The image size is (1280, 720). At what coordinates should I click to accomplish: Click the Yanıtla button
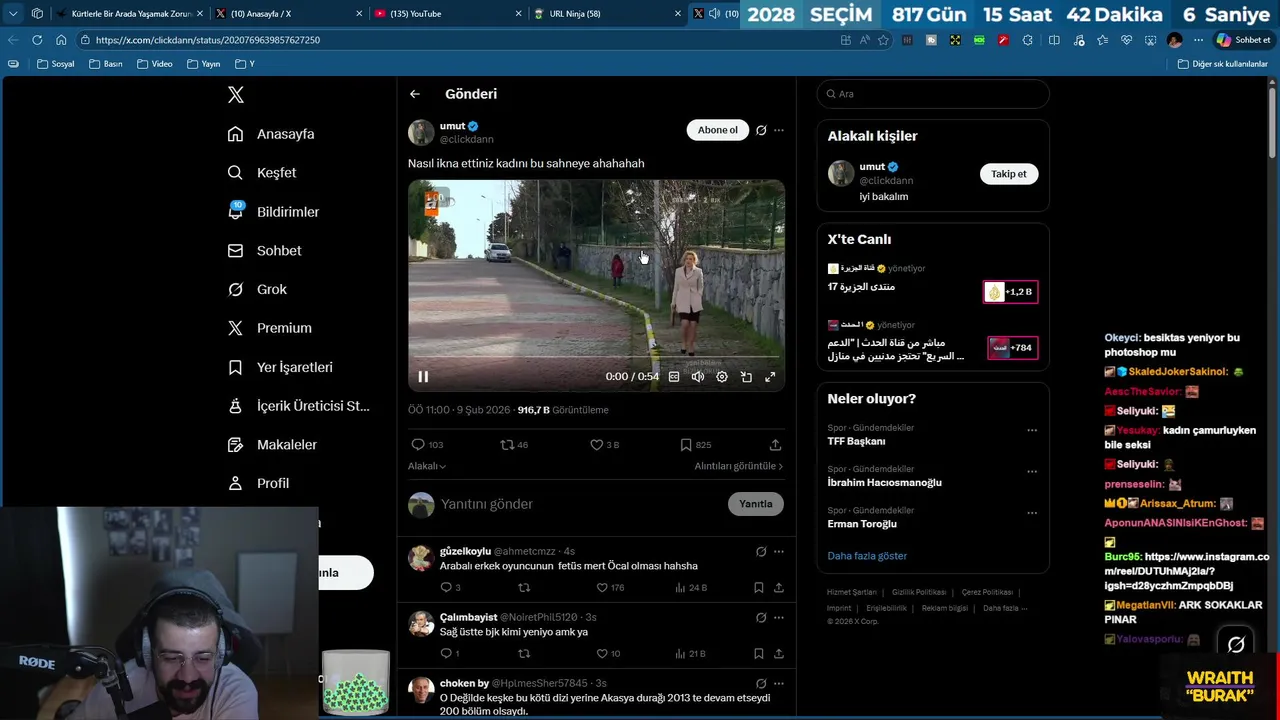tap(755, 504)
